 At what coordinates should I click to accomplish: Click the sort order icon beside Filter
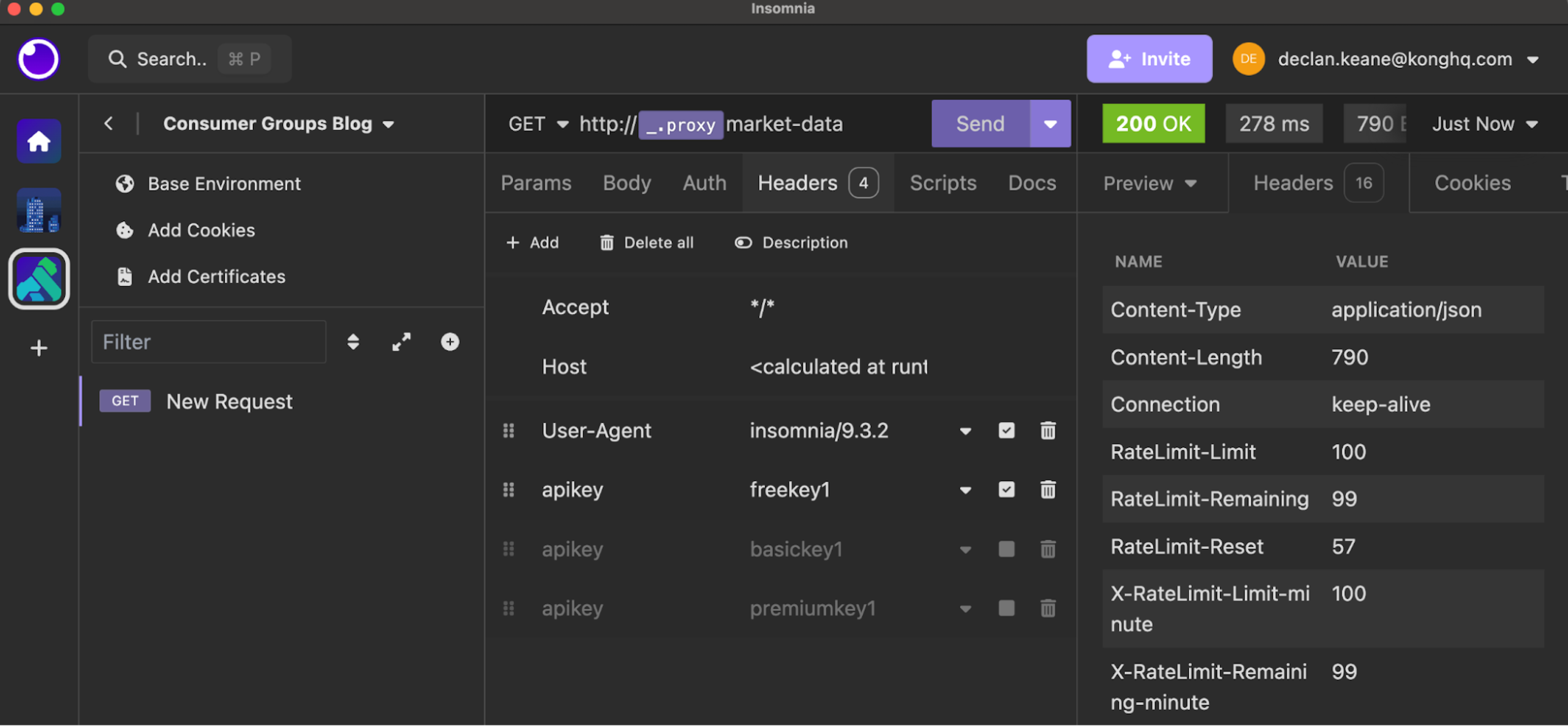pos(353,342)
